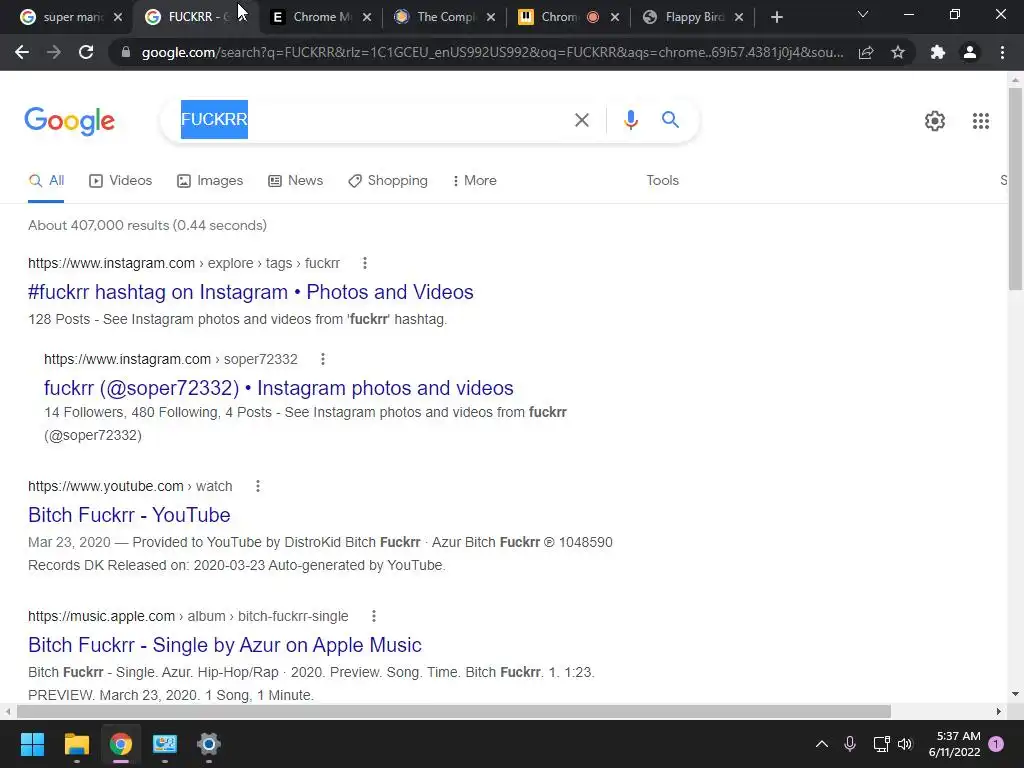Open Google apps grid
Screen dimensions: 1024x768
(x=980, y=121)
